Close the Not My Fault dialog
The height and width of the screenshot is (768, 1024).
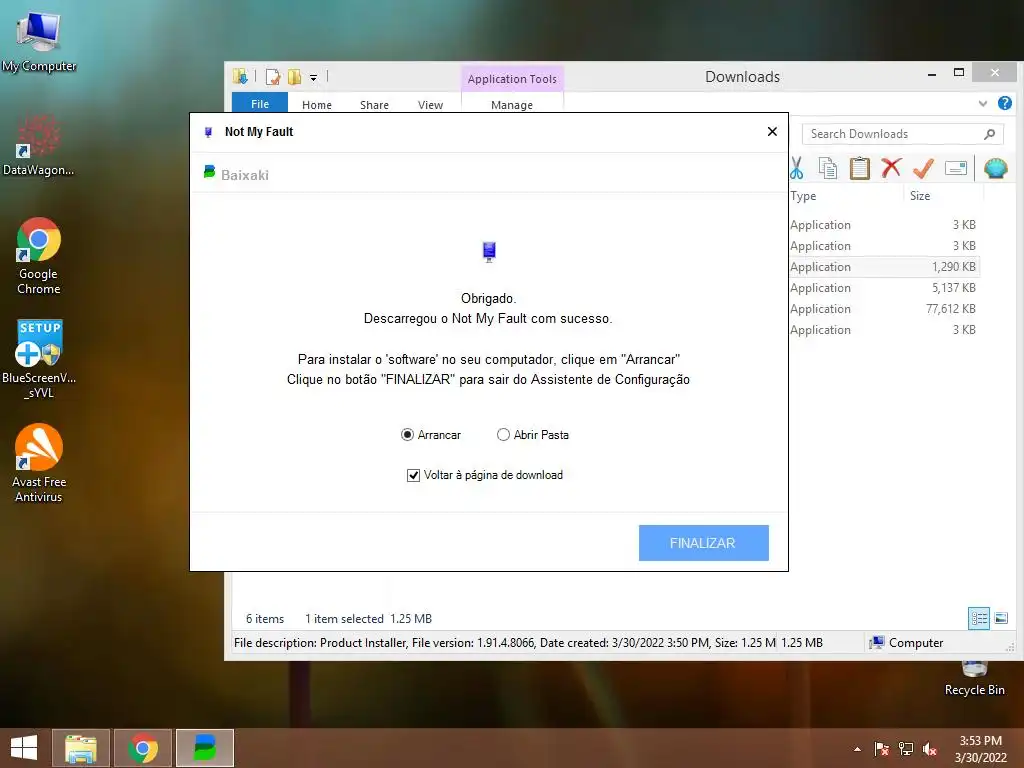[x=772, y=132]
